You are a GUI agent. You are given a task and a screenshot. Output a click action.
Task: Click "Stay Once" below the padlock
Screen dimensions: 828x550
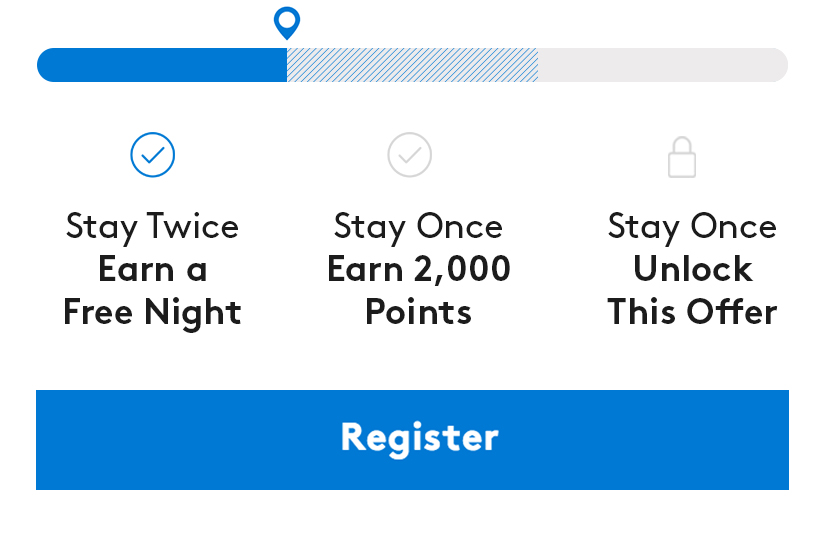692,226
